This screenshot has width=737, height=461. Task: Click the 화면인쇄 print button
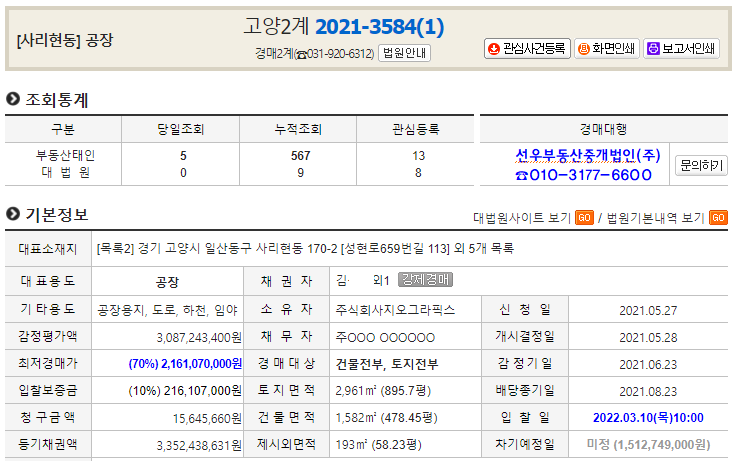pos(606,48)
